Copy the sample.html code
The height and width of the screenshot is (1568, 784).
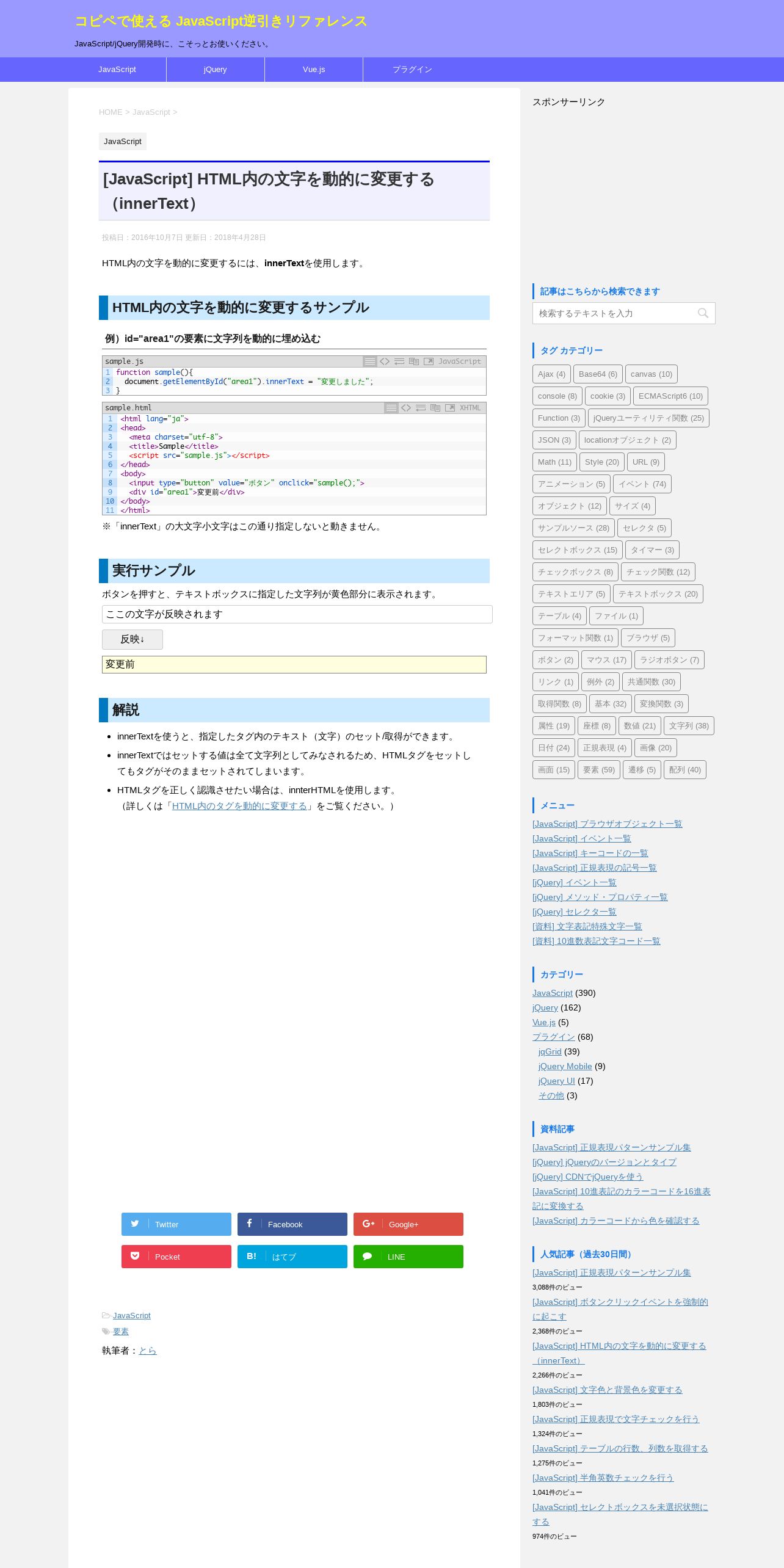435,408
